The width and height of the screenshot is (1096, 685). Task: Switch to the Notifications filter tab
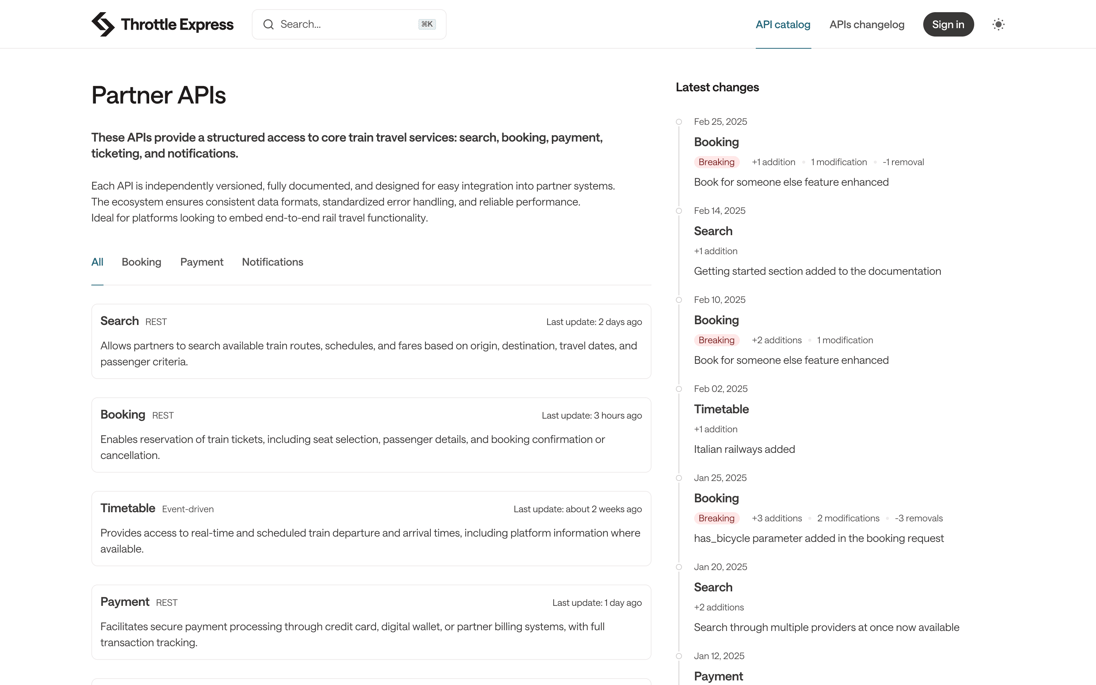click(272, 262)
